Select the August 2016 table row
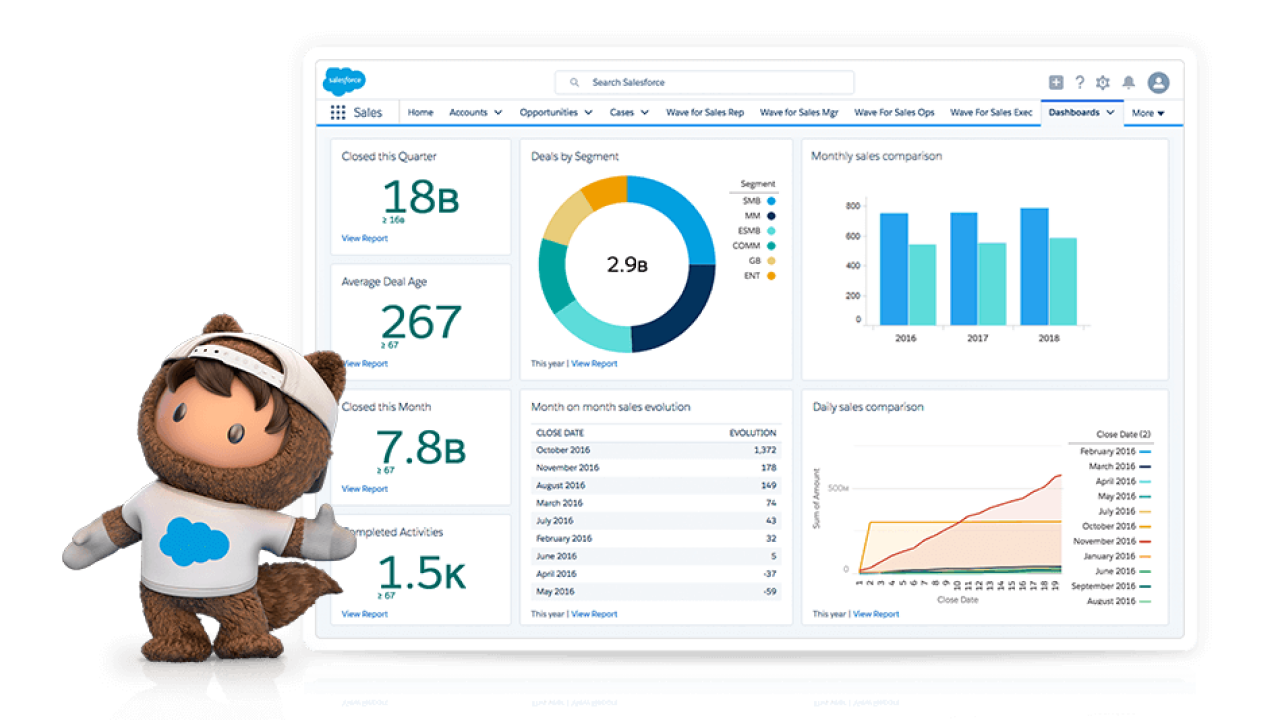The image size is (1280, 720). click(655, 486)
